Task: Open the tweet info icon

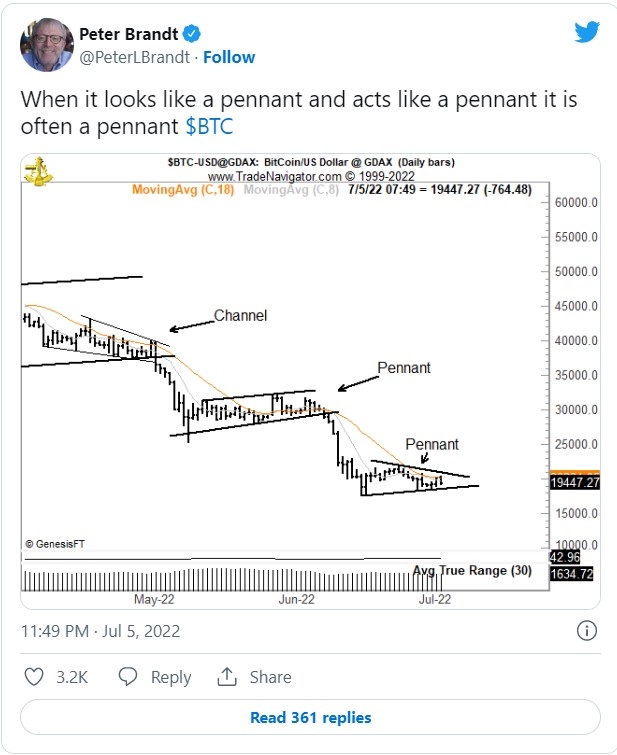Action: (x=586, y=631)
